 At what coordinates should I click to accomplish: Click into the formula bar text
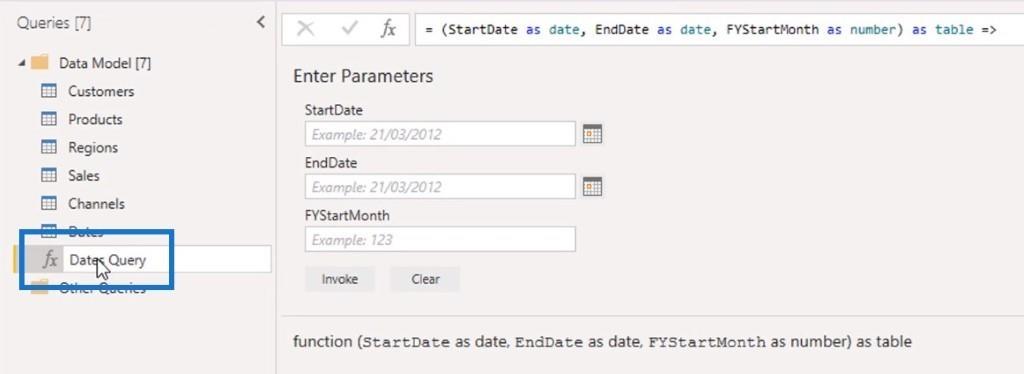click(x=719, y=30)
